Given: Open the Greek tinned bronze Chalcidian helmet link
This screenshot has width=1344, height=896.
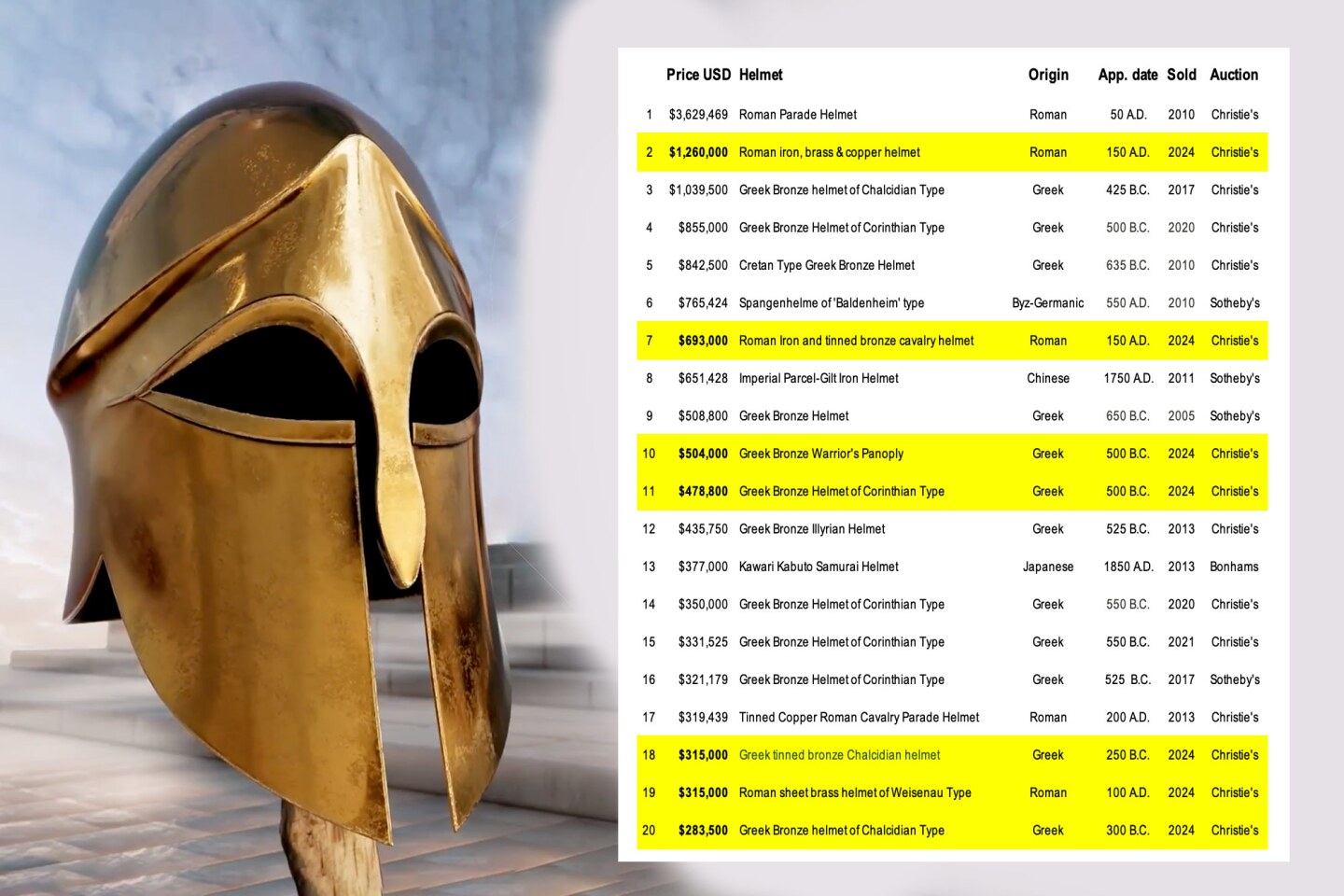Looking at the screenshot, I should (838, 754).
